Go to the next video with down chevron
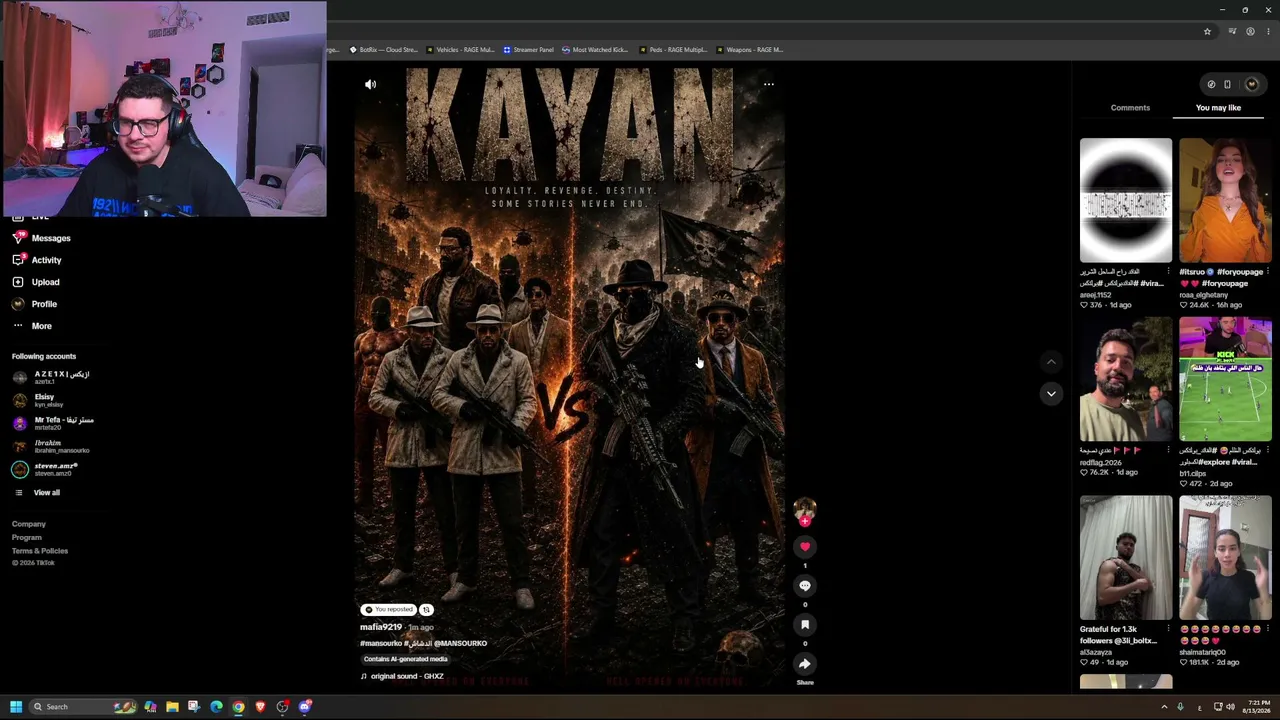Screen dimensions: 1280x720 [x=1051, y=393]
